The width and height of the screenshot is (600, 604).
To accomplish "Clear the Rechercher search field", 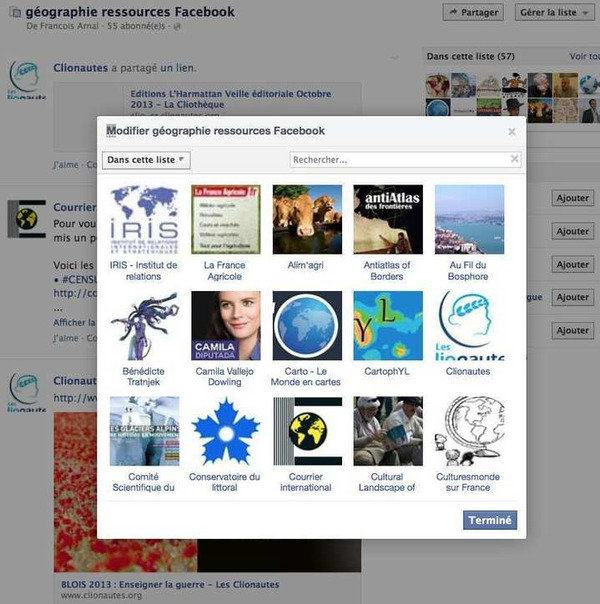I will coord(514,159).
